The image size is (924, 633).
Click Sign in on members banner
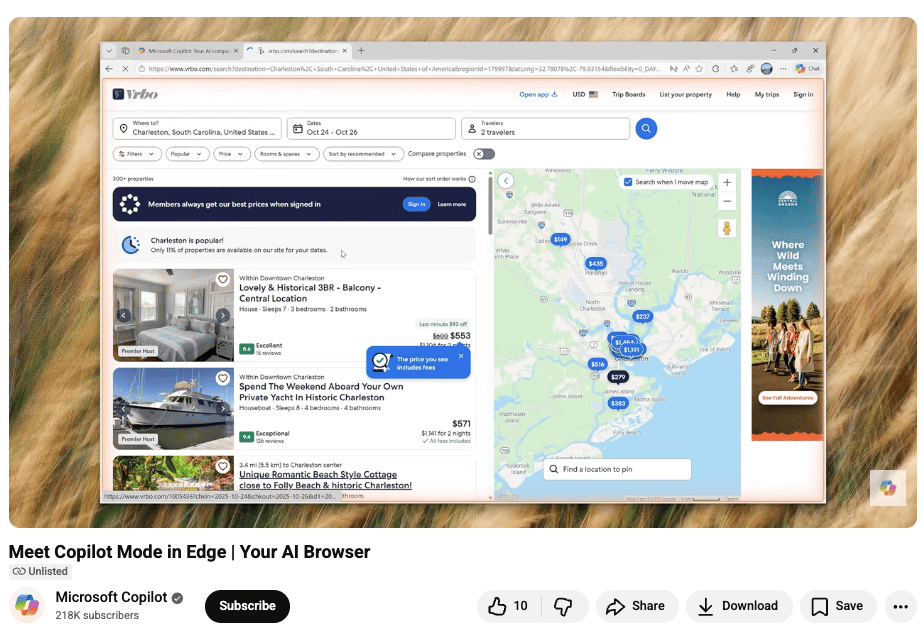coord(417,204)
